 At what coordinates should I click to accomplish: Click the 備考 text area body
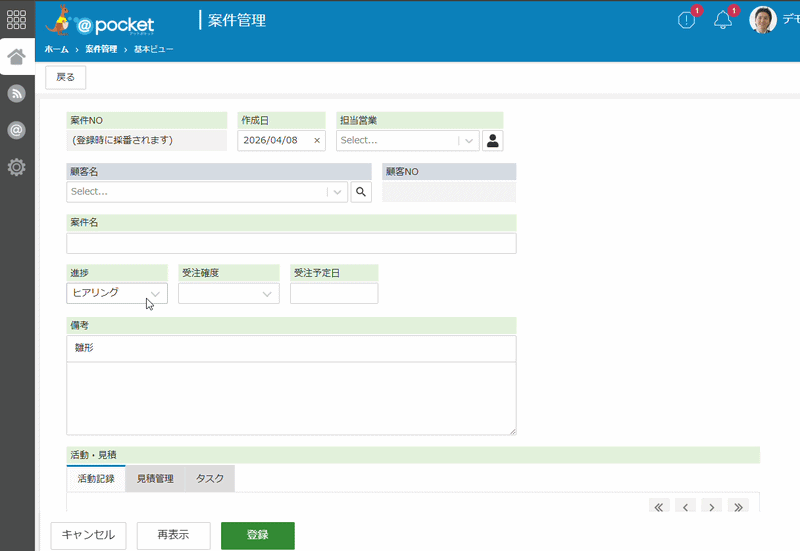pos(291,399)
